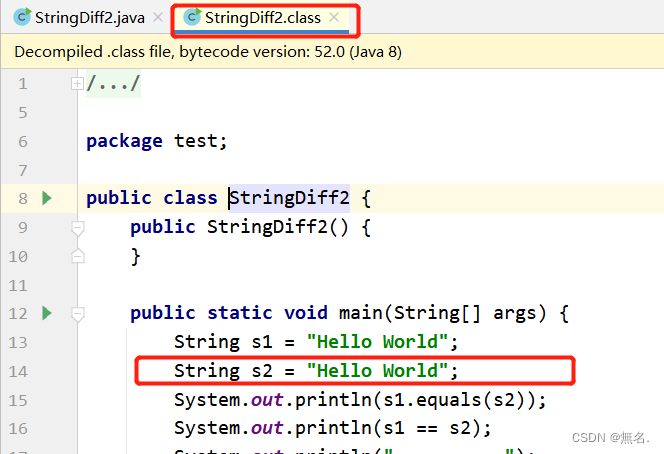This screenshot has width=664, height=454.
Task: Run the StringDiff2 class from line 8 gutter
Action: (47, 198)
